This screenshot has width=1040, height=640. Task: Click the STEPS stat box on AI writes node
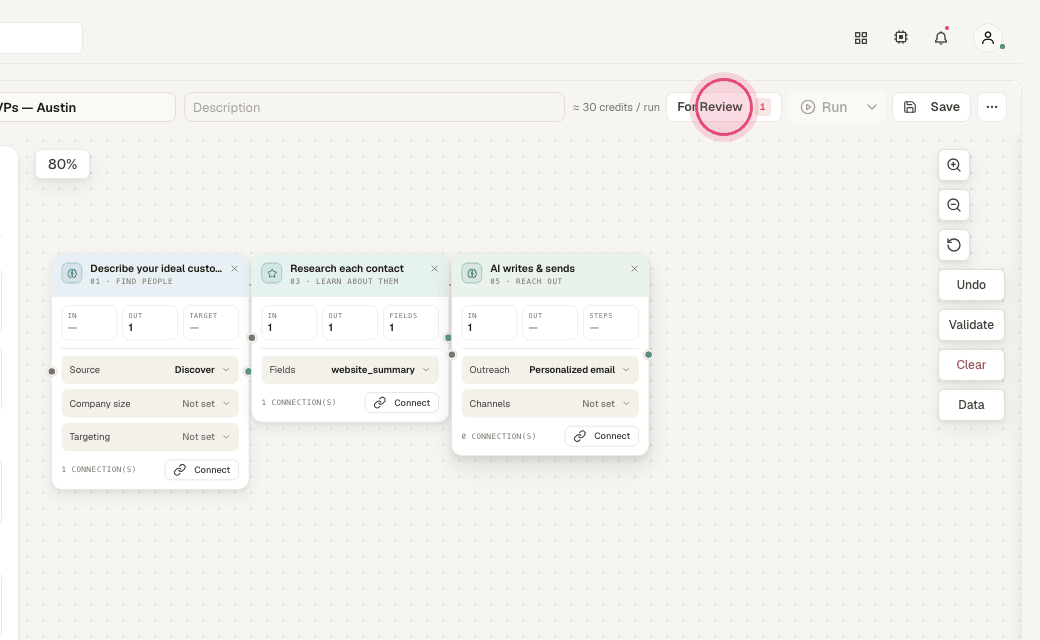611,322
